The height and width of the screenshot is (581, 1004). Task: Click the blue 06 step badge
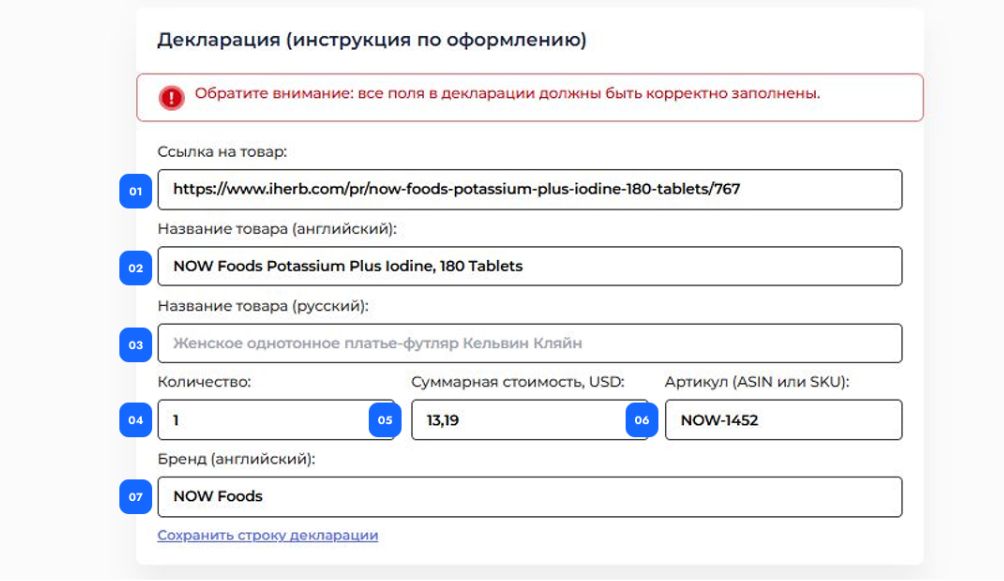point(642,420)
